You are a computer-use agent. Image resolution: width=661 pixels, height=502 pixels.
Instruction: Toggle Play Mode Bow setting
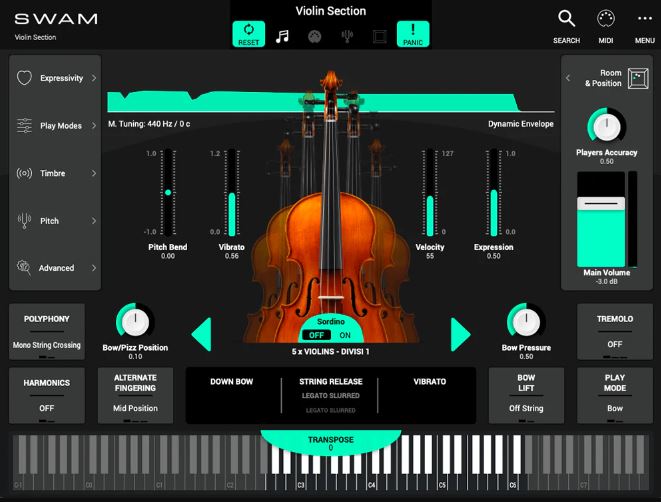click(x=615, y=395)
